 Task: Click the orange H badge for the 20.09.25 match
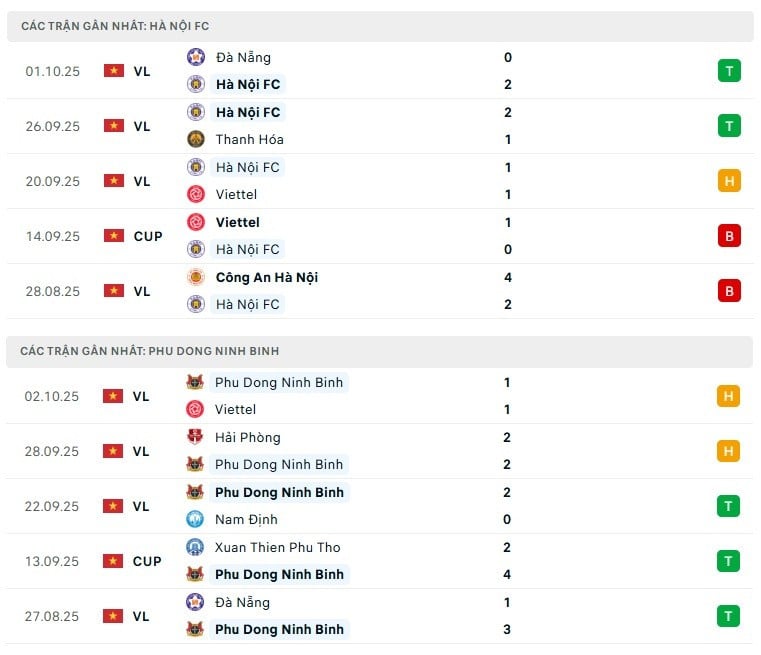coord(729,181)
